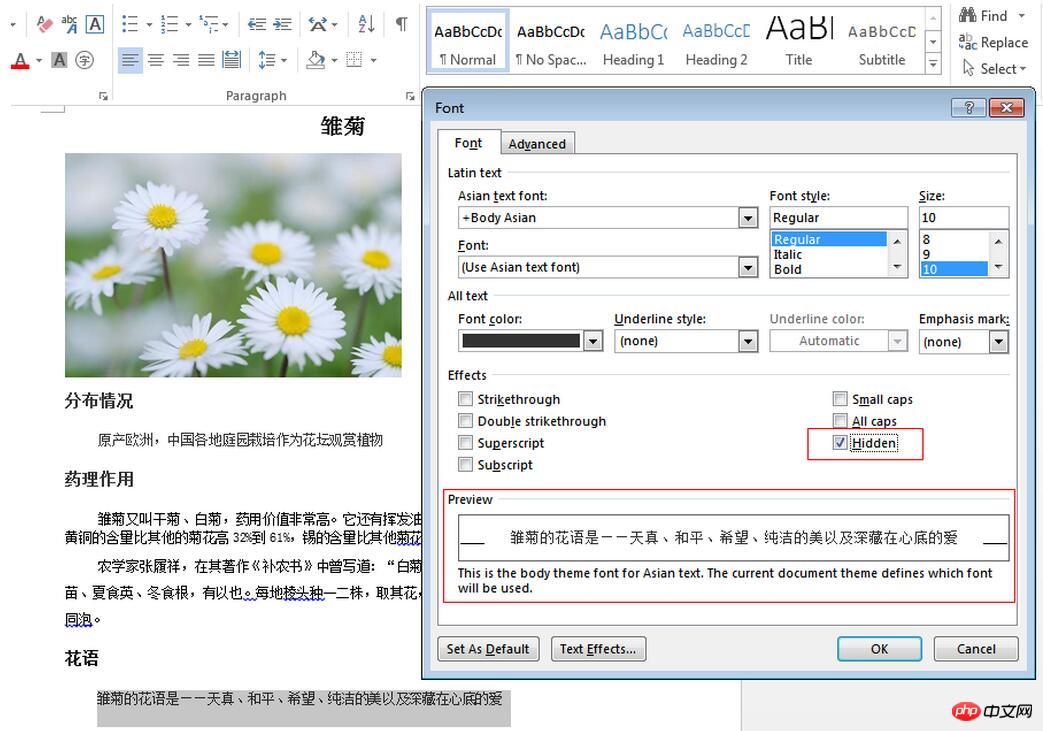Click the Size input field
This screenshot has height=731, width=1043.
click(x=963, y=218)
